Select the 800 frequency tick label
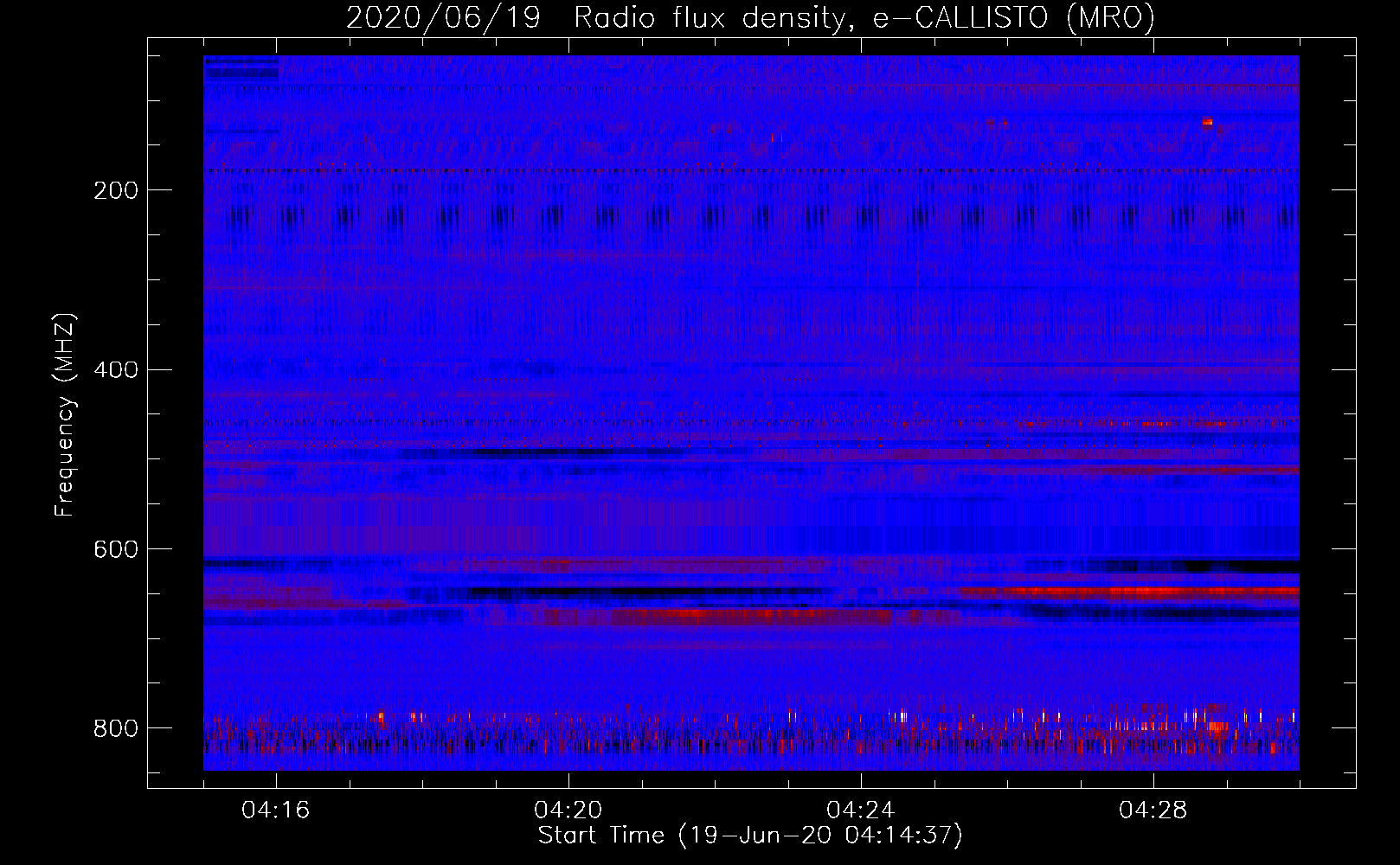 (x=115, y=728)
